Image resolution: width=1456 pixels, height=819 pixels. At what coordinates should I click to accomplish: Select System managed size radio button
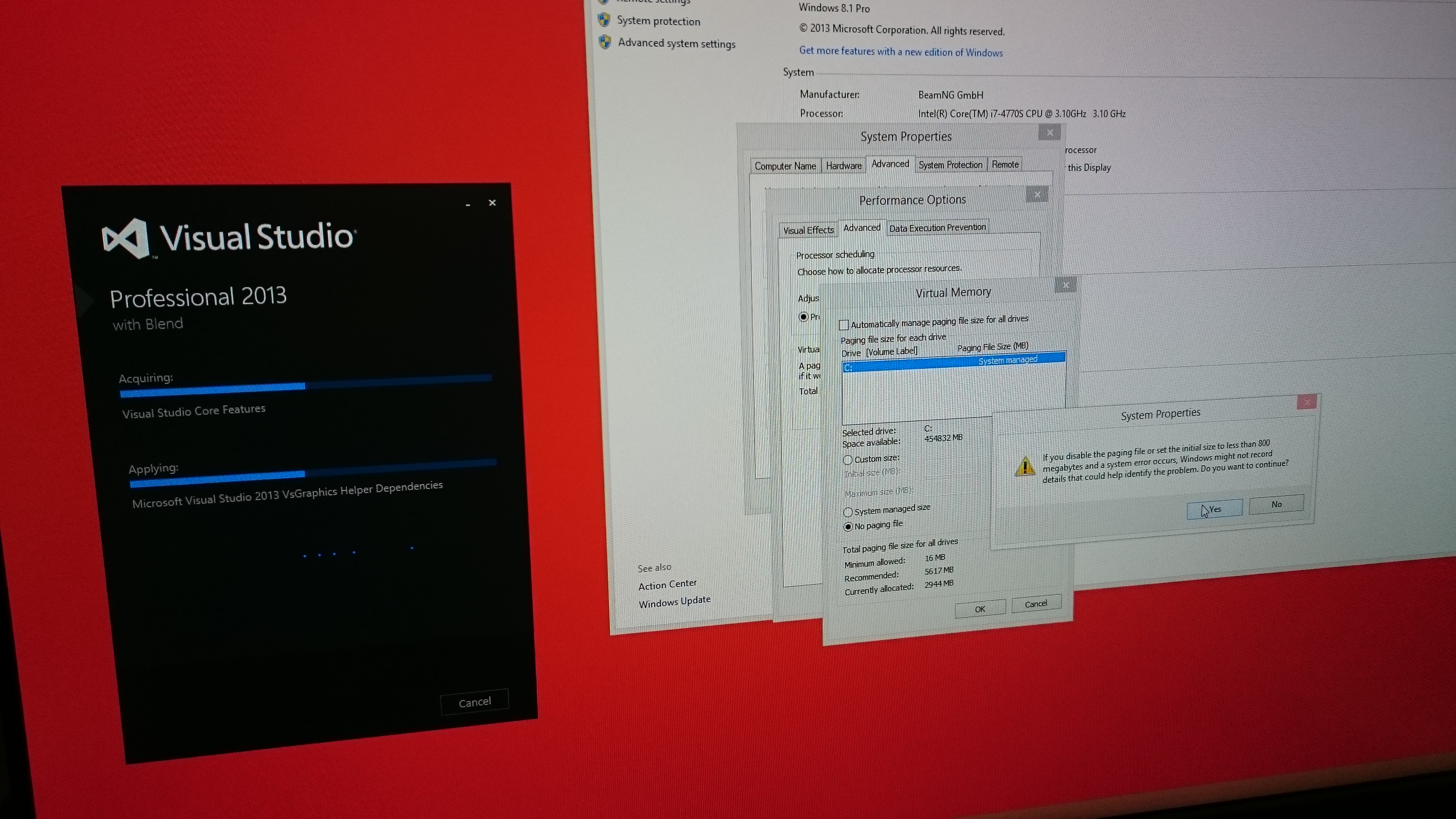point(848,512)
